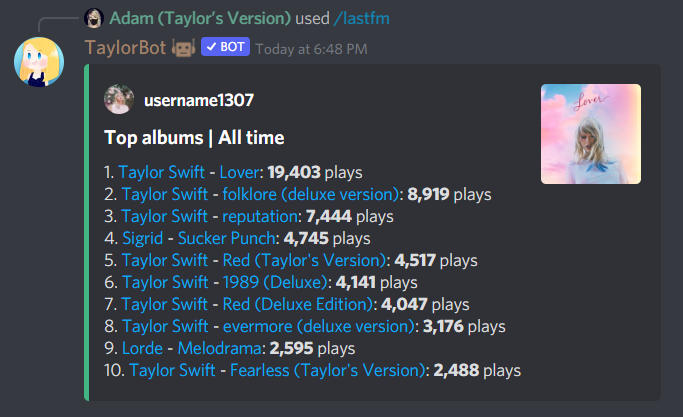Image resolution: width=683 pixels, height=417 pixels.
Task: Open the Sucker Punch album link
Action: pyautogui.click(x=227, y=238)
